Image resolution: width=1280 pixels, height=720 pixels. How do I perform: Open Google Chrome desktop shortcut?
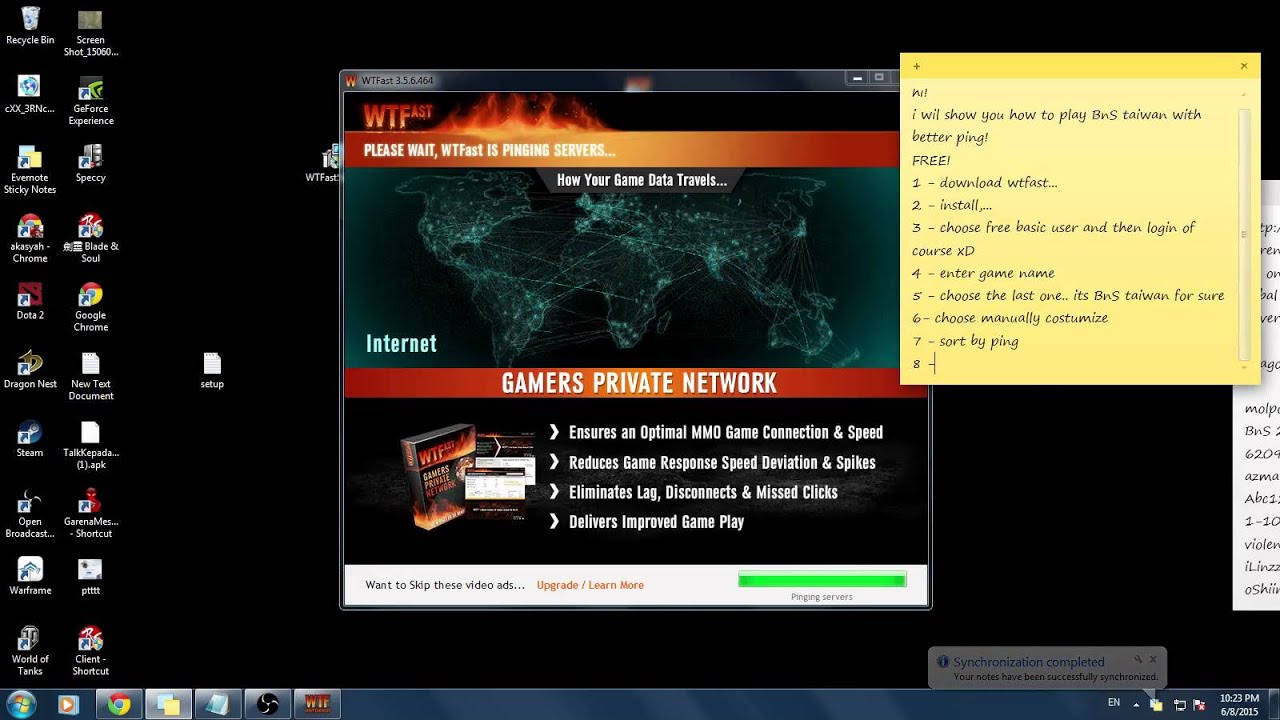(x=90, y=307)
